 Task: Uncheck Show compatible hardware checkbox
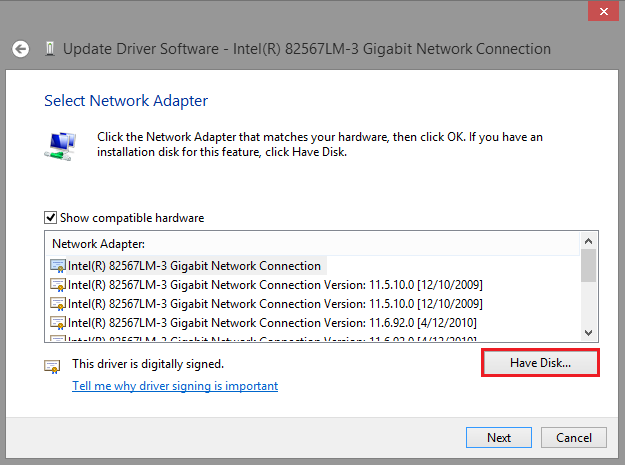click(50, 218)
